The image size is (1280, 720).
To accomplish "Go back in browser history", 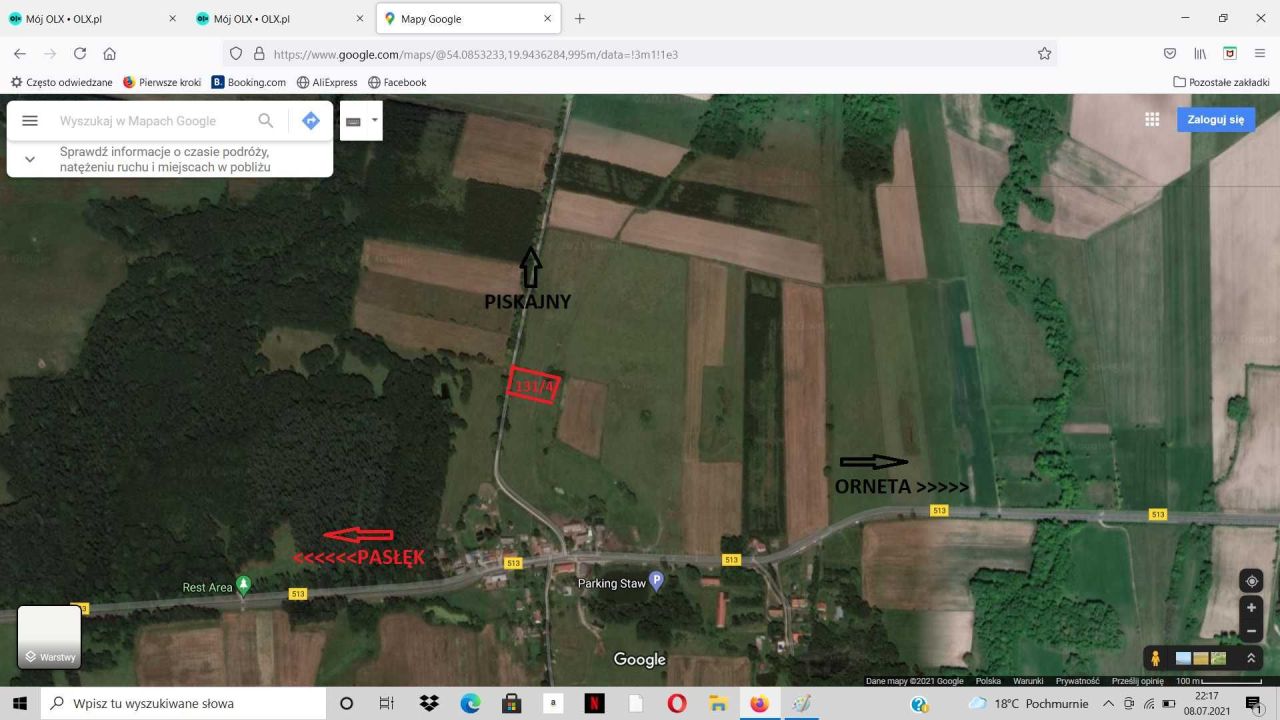I will point(20,54).
